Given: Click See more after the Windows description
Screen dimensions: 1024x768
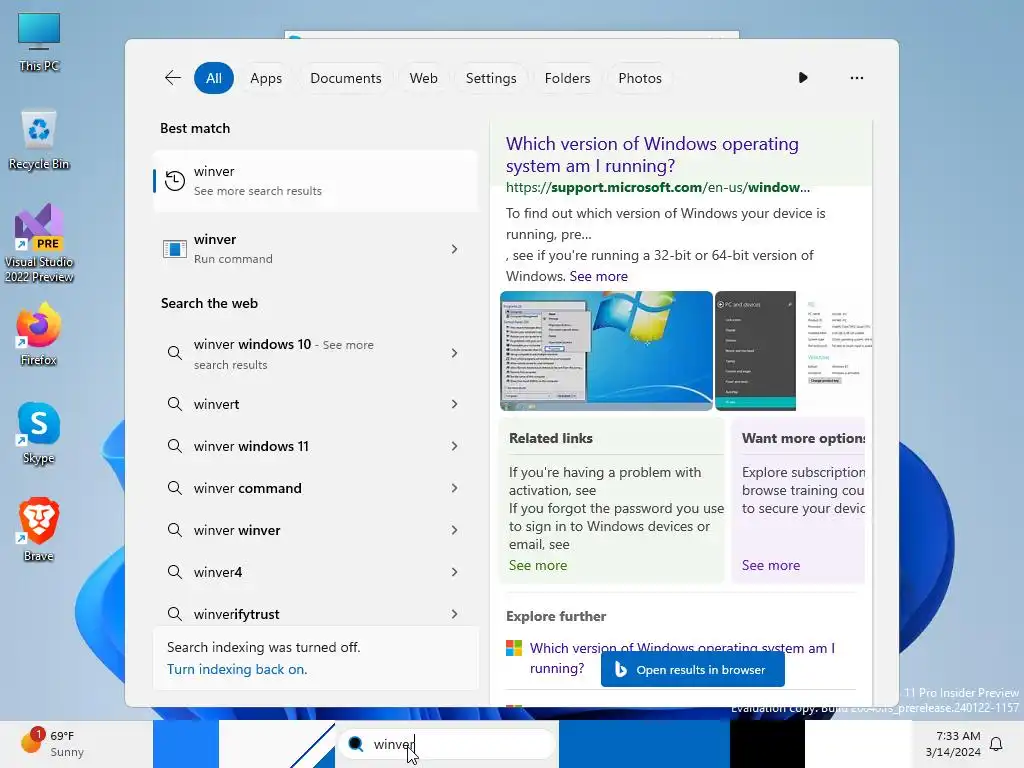Looking at the screenshot, I should point(598,276).
